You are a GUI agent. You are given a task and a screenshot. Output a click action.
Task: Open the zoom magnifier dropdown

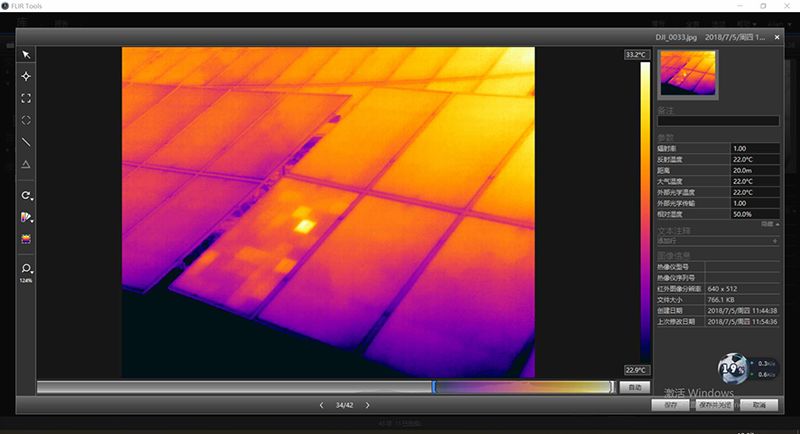click(27, 268)
